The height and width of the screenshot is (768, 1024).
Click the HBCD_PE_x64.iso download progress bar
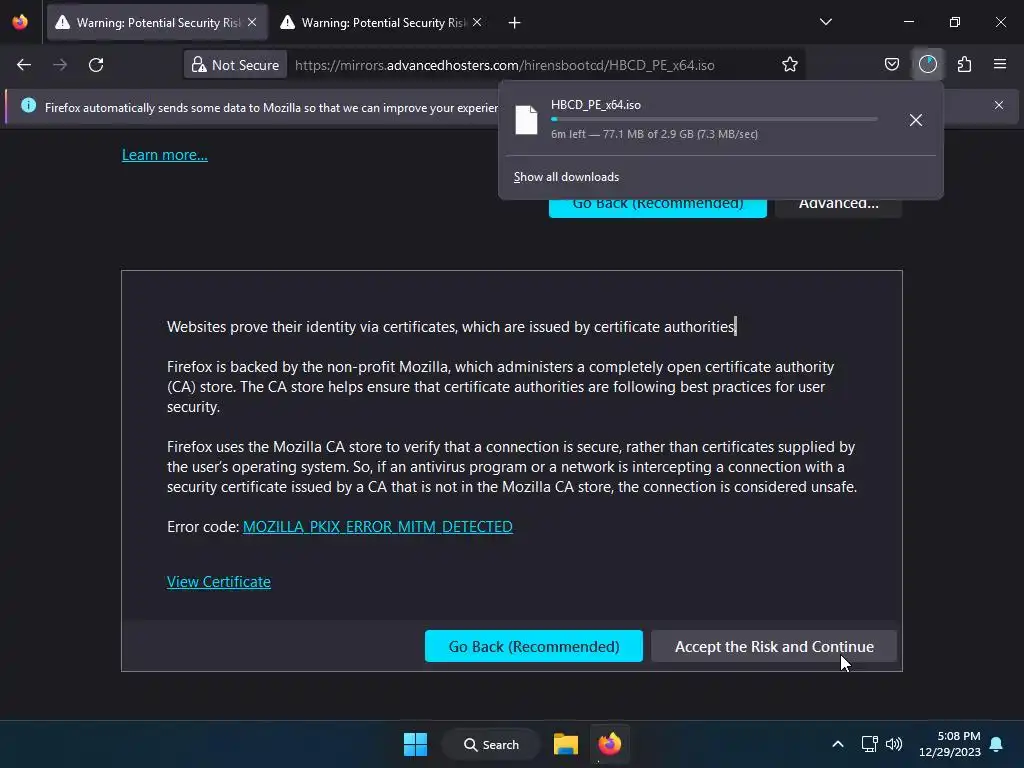pyautogui.click(x=714, y=119)
